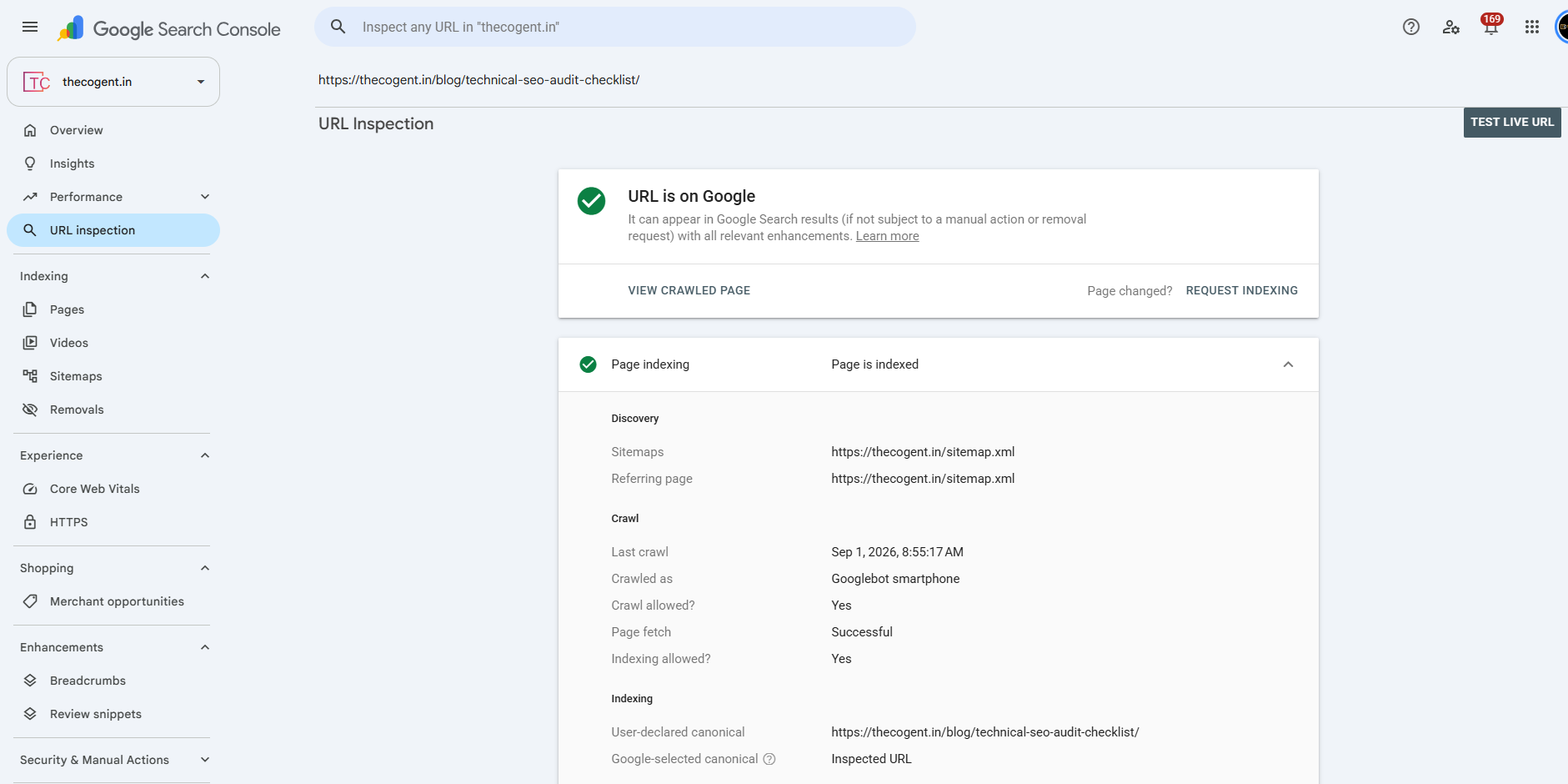Open Breadcrumbs enhancement report
This screenshot has height=784, width=1568.
113,681
